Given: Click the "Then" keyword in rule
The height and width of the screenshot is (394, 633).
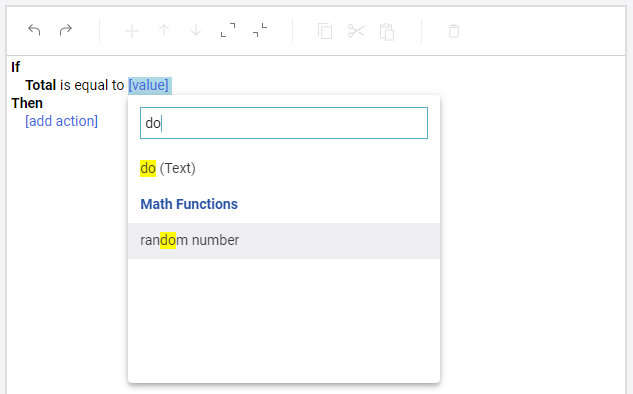Looking at the screenshot, I should pos(27,103).
